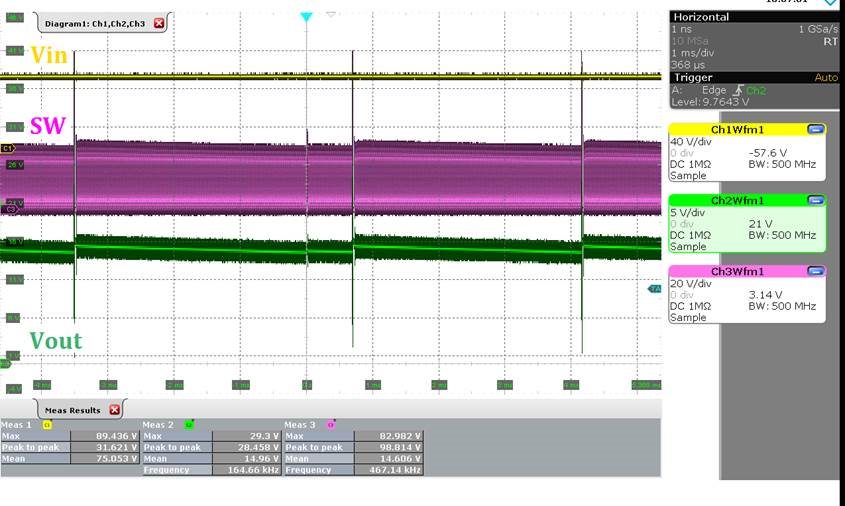Select the Meas 2 Mean value 14.96 V

(246, 459)
